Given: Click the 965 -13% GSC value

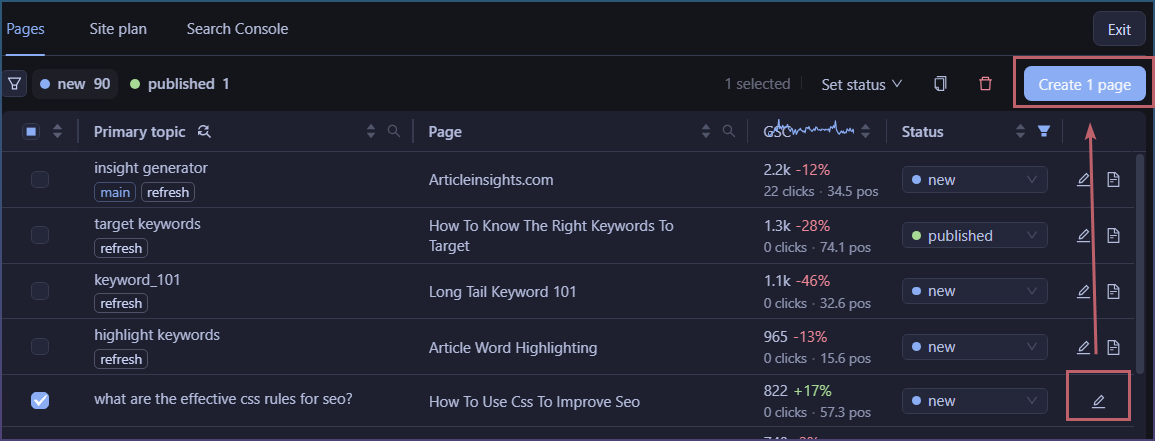Looking at the screenshot, I should tap(796, 337).
